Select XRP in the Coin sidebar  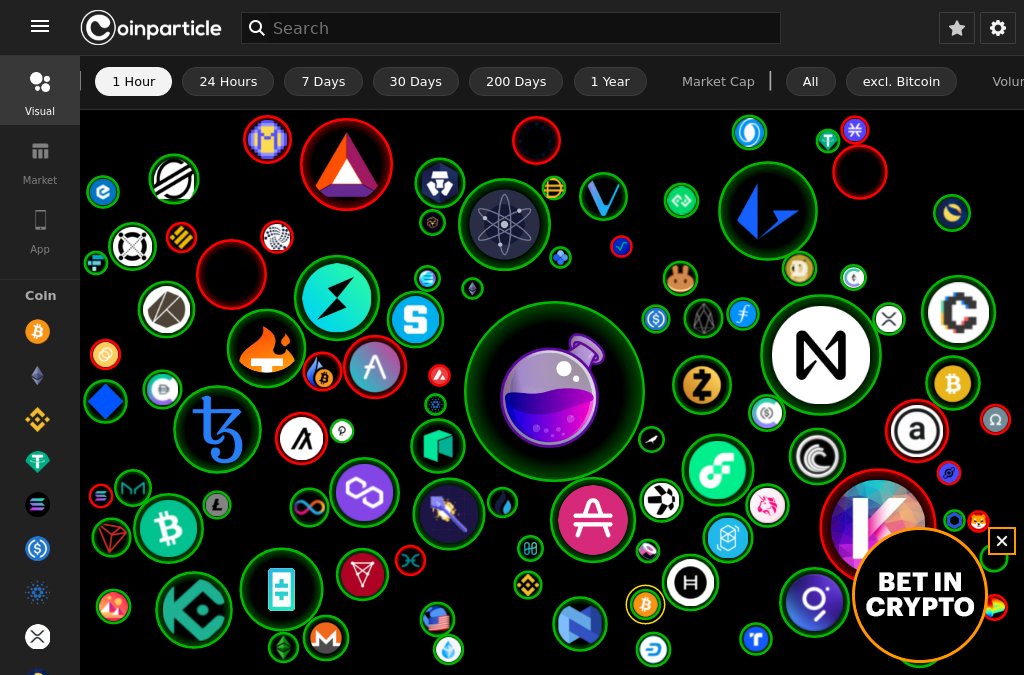(37, 636)
